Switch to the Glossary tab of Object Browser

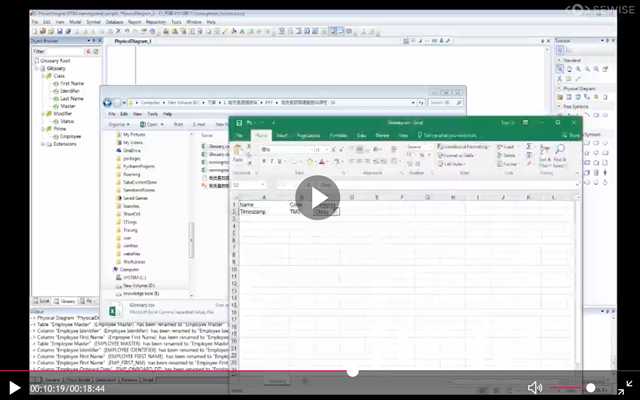click(x=65, y=301)
